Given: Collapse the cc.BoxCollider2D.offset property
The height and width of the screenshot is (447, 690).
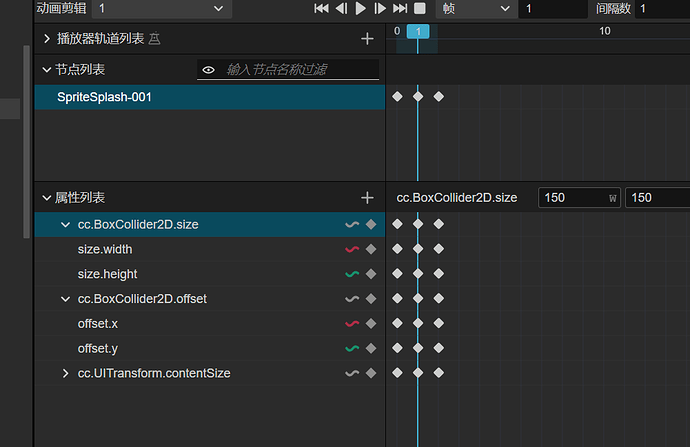Looking at the screenshot, I should point(66,299).
